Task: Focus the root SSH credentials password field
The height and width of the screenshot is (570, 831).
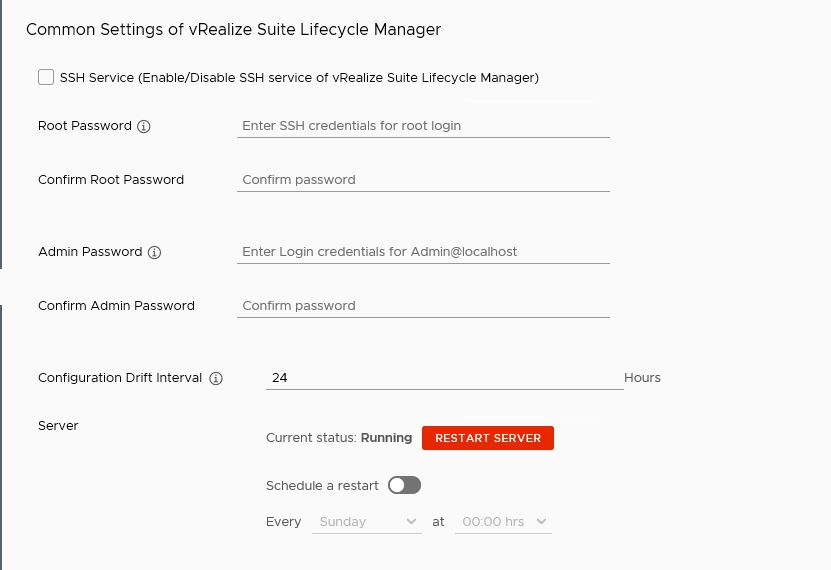Action: 423,126
